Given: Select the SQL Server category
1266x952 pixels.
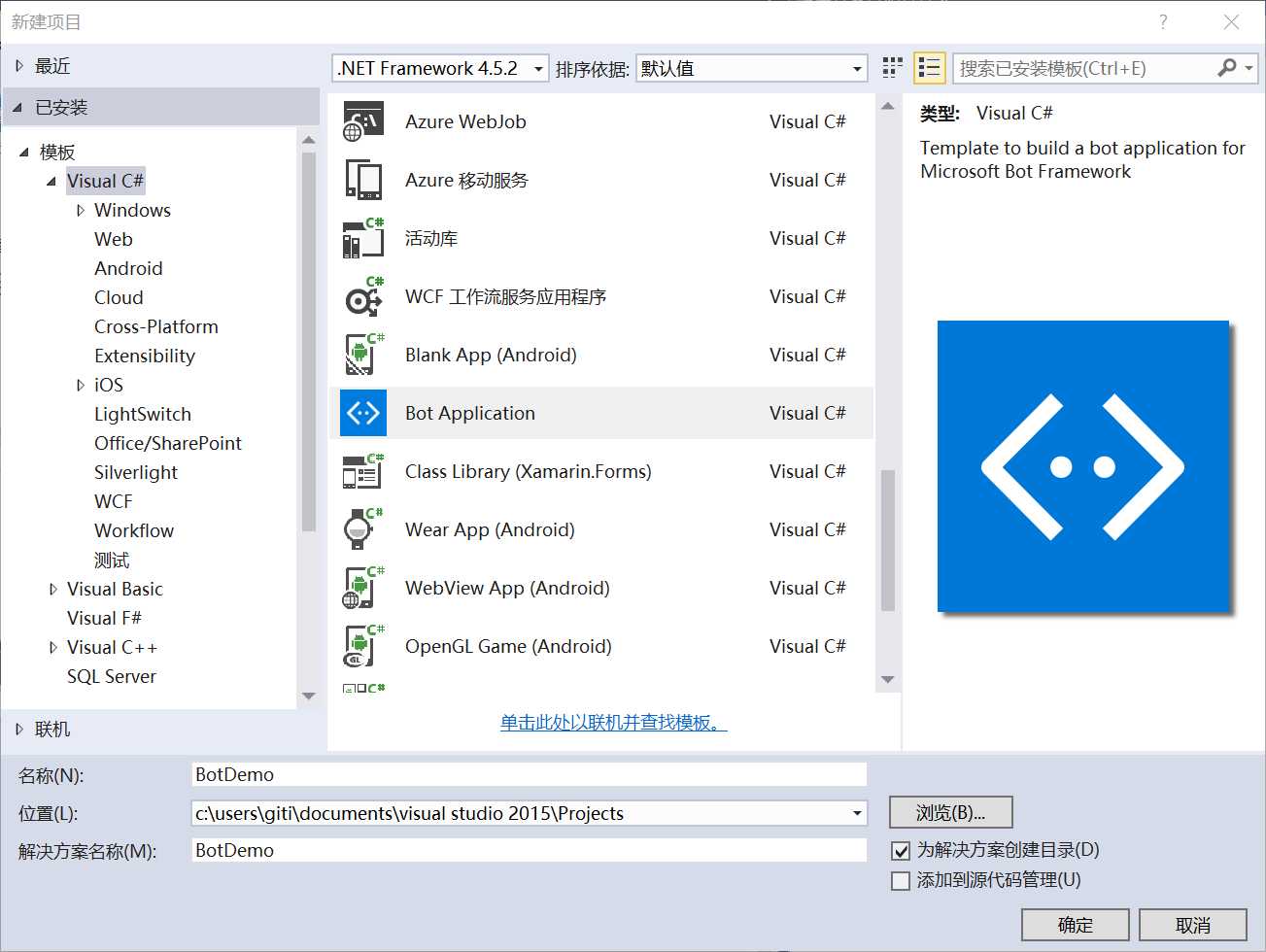Looking at the screenshot, I should [x=112, y=676].
